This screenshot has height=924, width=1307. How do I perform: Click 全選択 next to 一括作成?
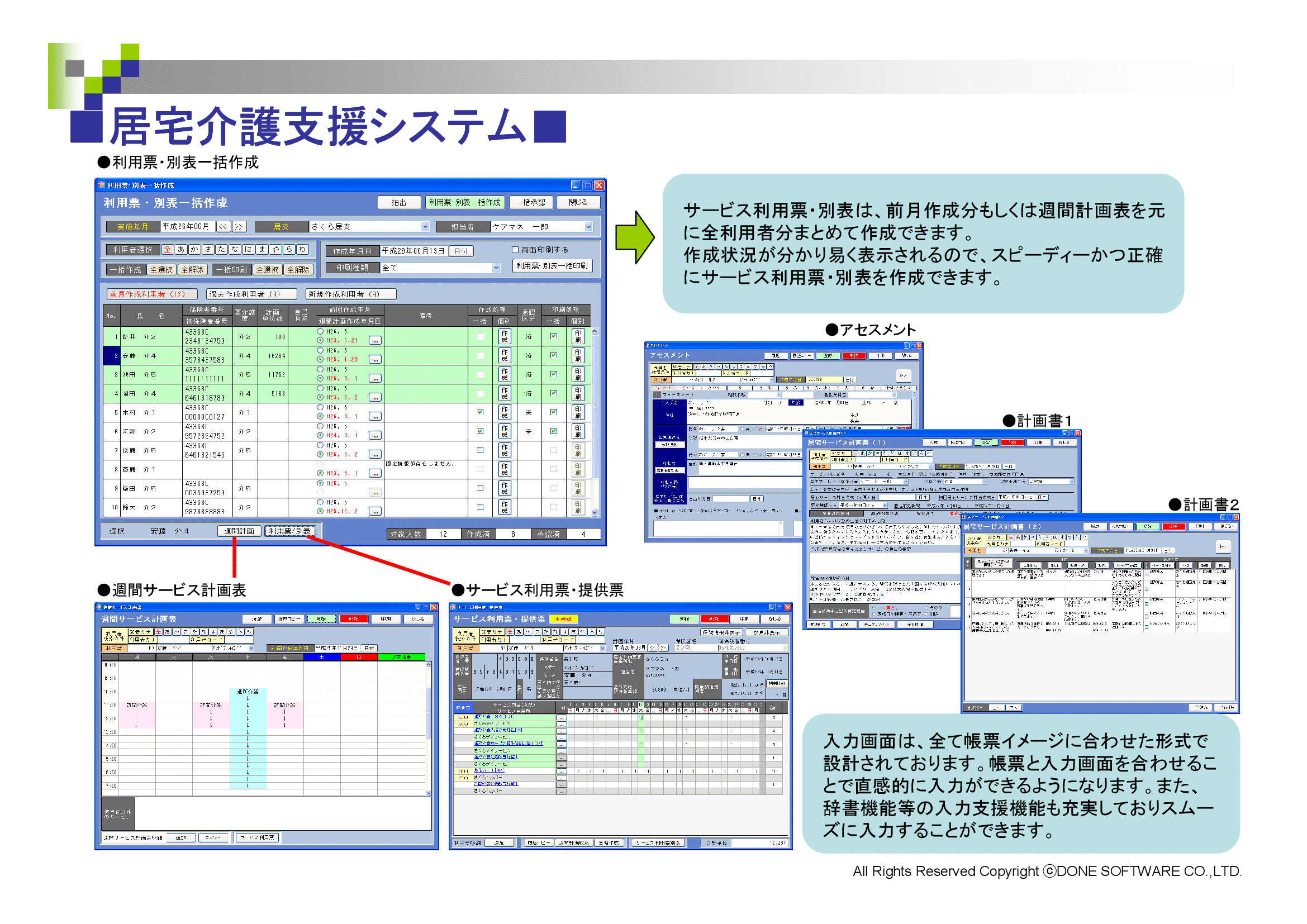(x=161, y=270)
